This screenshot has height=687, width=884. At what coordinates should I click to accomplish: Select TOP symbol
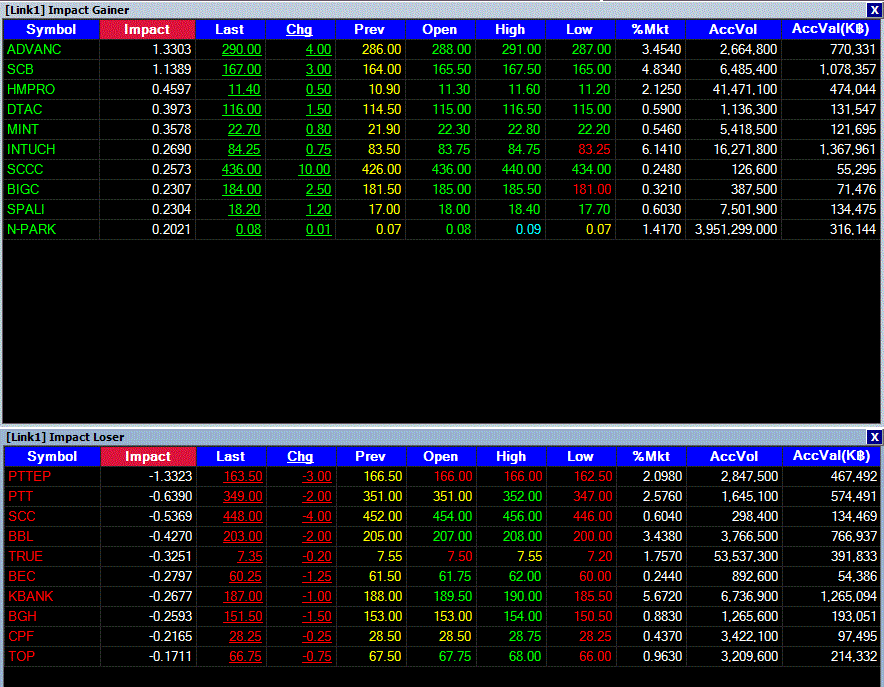[x=21, y=657]
